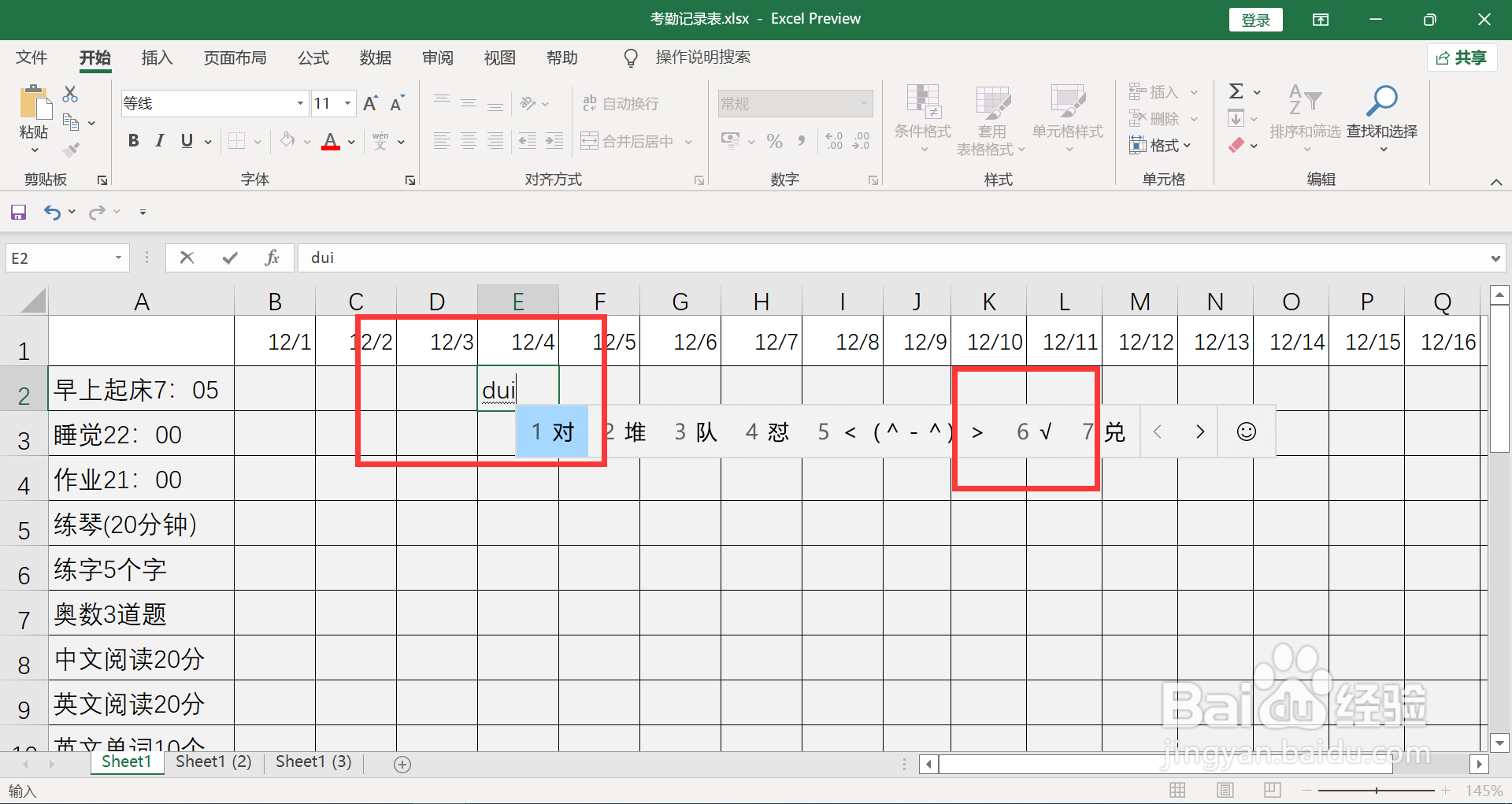Click the Conditional Formatting icon

click(x=923, y=102)
